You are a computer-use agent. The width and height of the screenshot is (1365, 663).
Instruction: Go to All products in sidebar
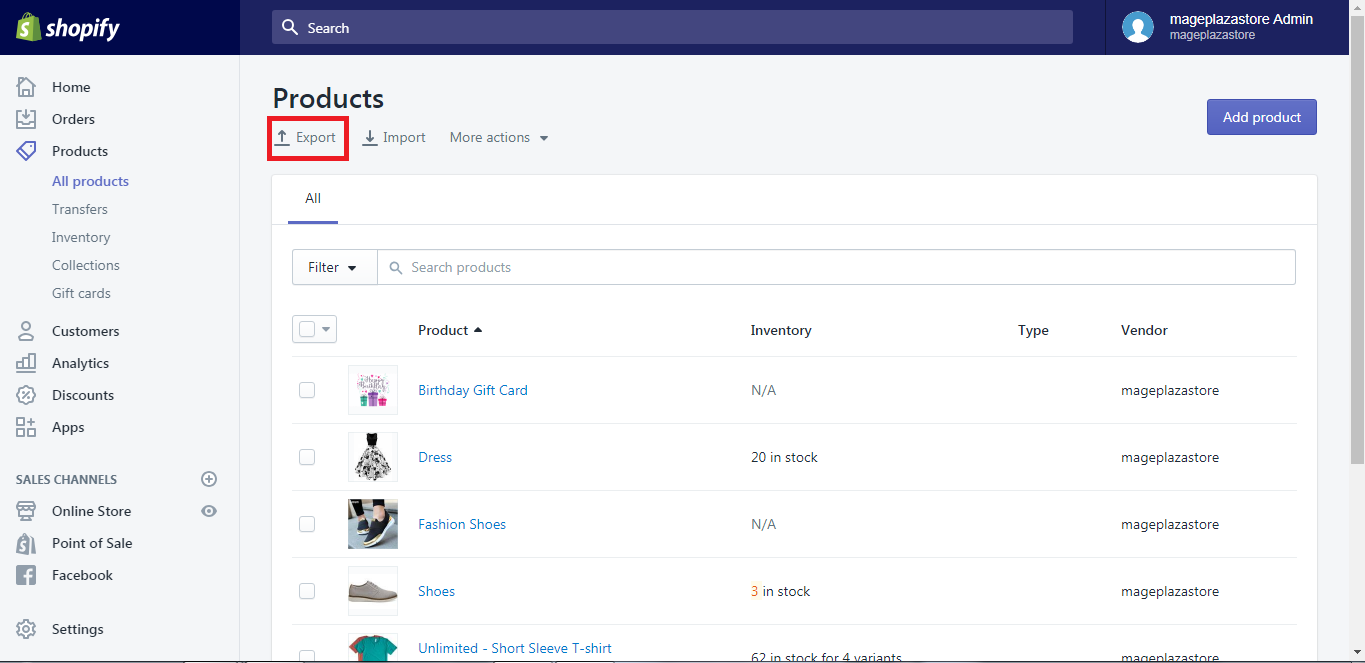click(90, 181)
